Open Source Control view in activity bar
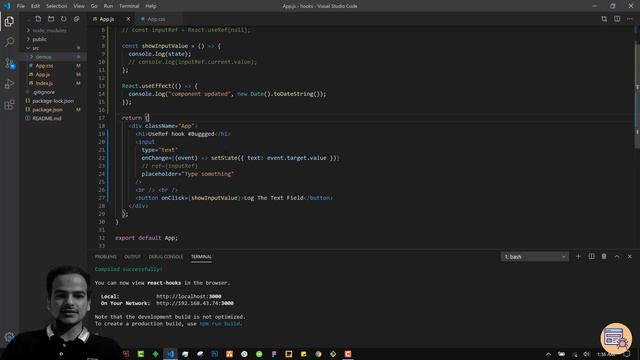The height and width of the screenshot is (360, 640). tap(9, 63)
